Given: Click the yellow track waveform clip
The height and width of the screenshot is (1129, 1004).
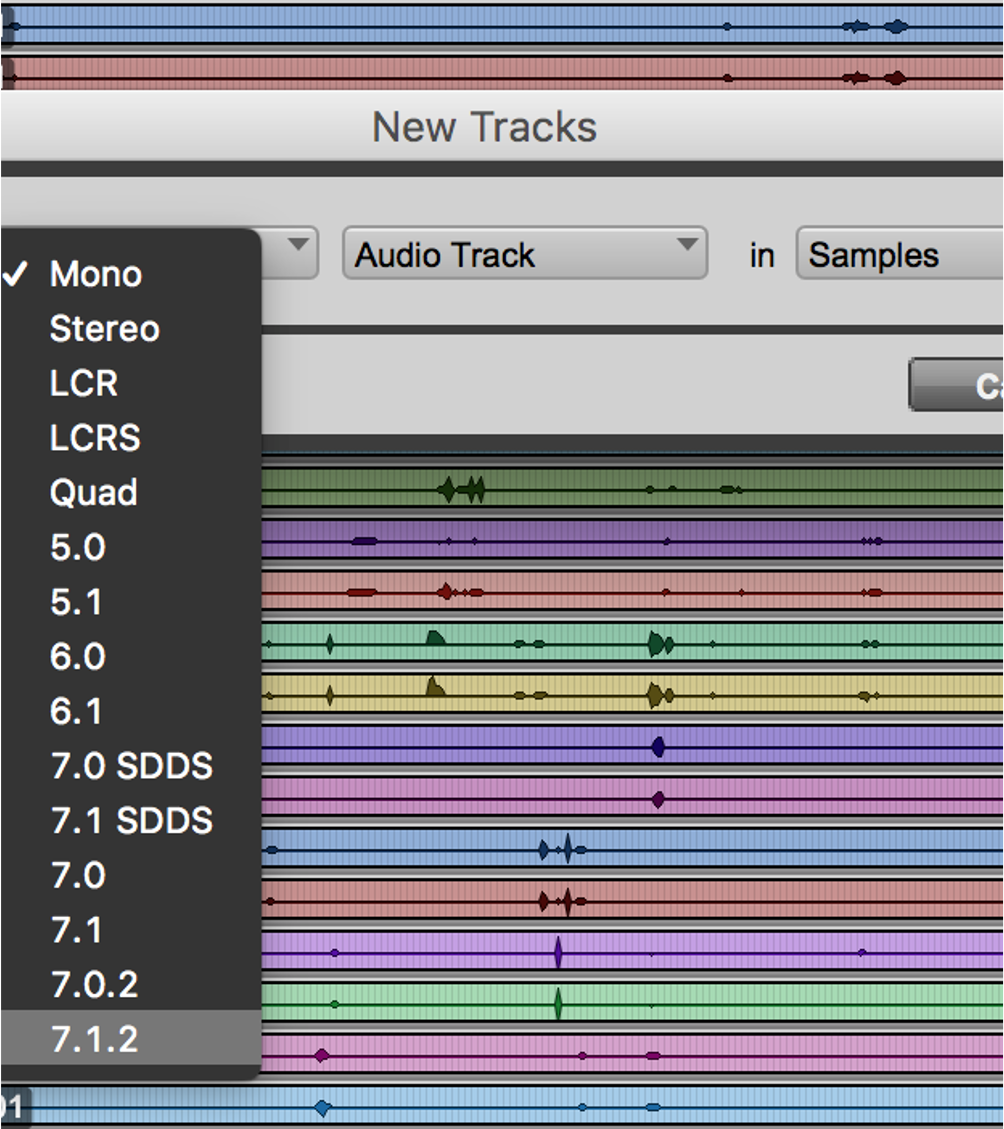Looking at the screenshot, I should coord(600,694).
